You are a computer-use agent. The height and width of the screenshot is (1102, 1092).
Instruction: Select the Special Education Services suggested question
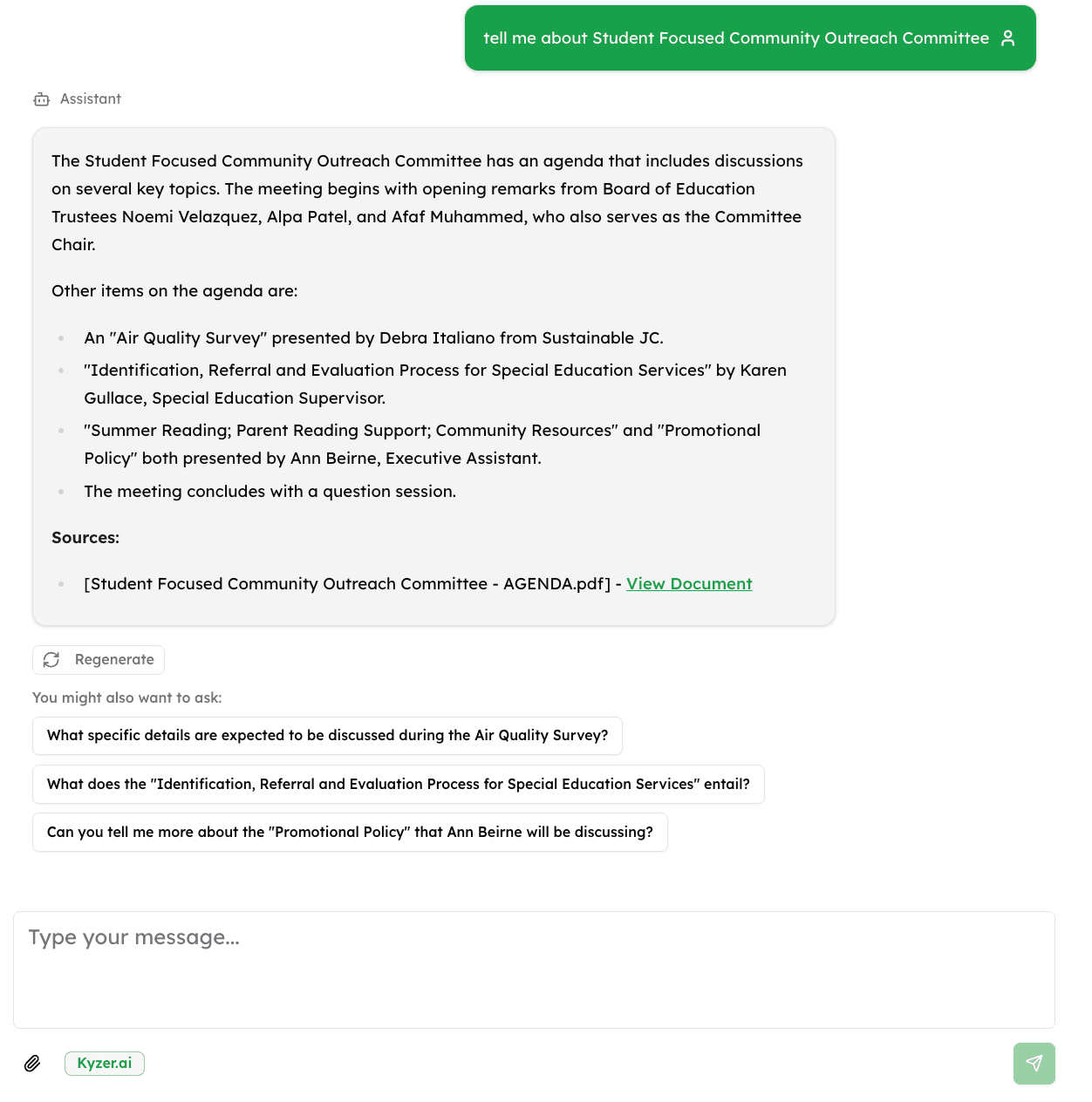399,784
